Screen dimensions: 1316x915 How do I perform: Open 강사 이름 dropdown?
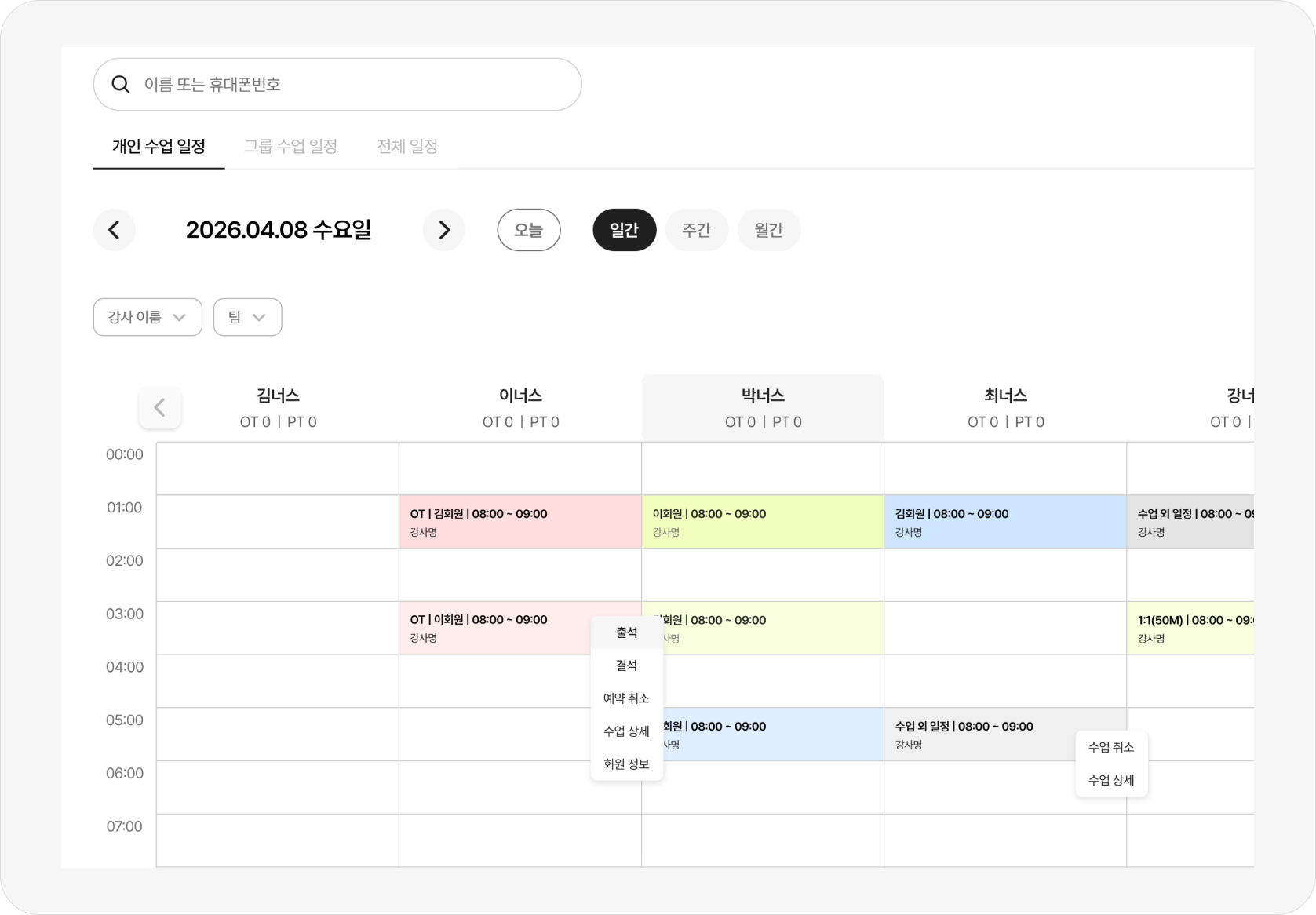click(148, 317)
